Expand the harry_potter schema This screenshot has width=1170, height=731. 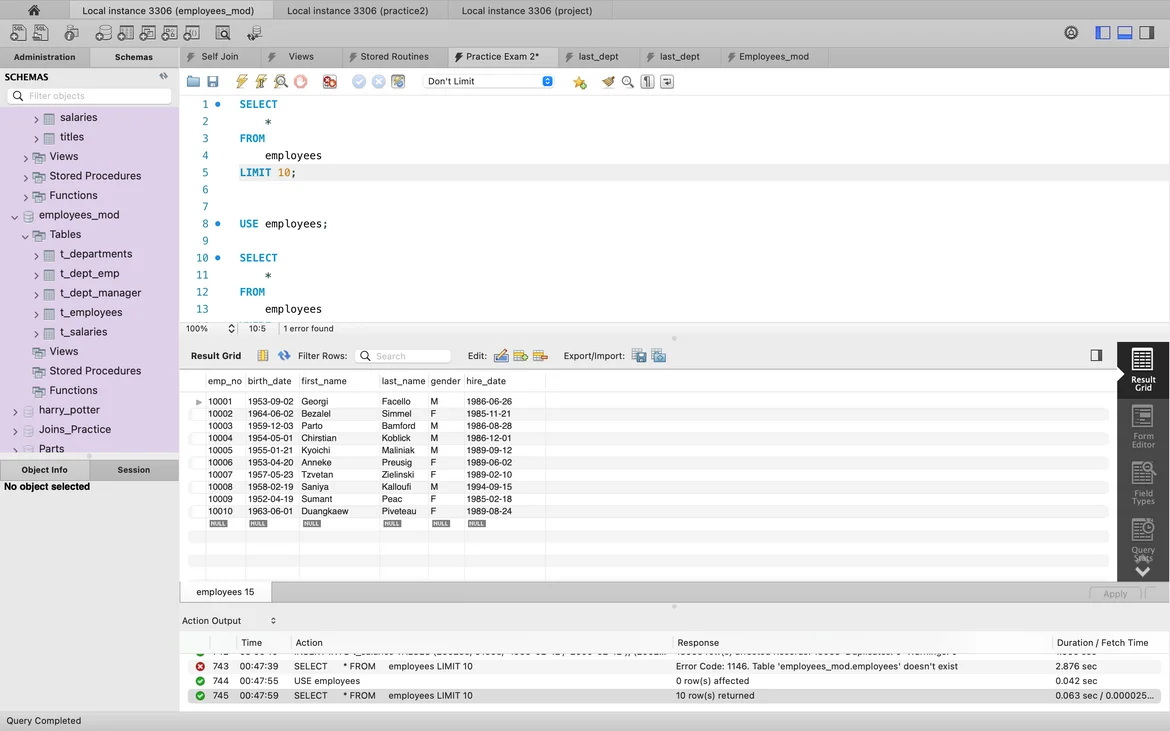15,411
